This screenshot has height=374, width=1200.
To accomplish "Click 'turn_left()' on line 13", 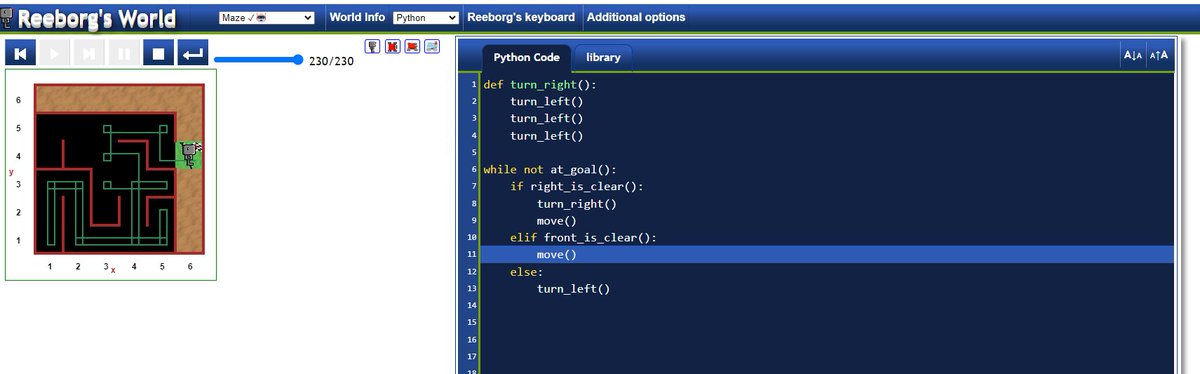I will click(x=574, y=289).
